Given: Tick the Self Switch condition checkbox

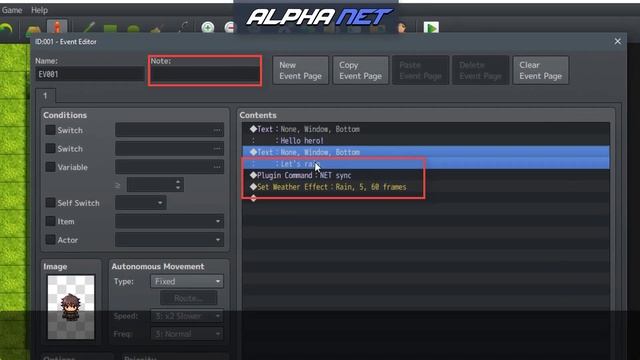Looking at the screenshot, I should coord(51,202).
